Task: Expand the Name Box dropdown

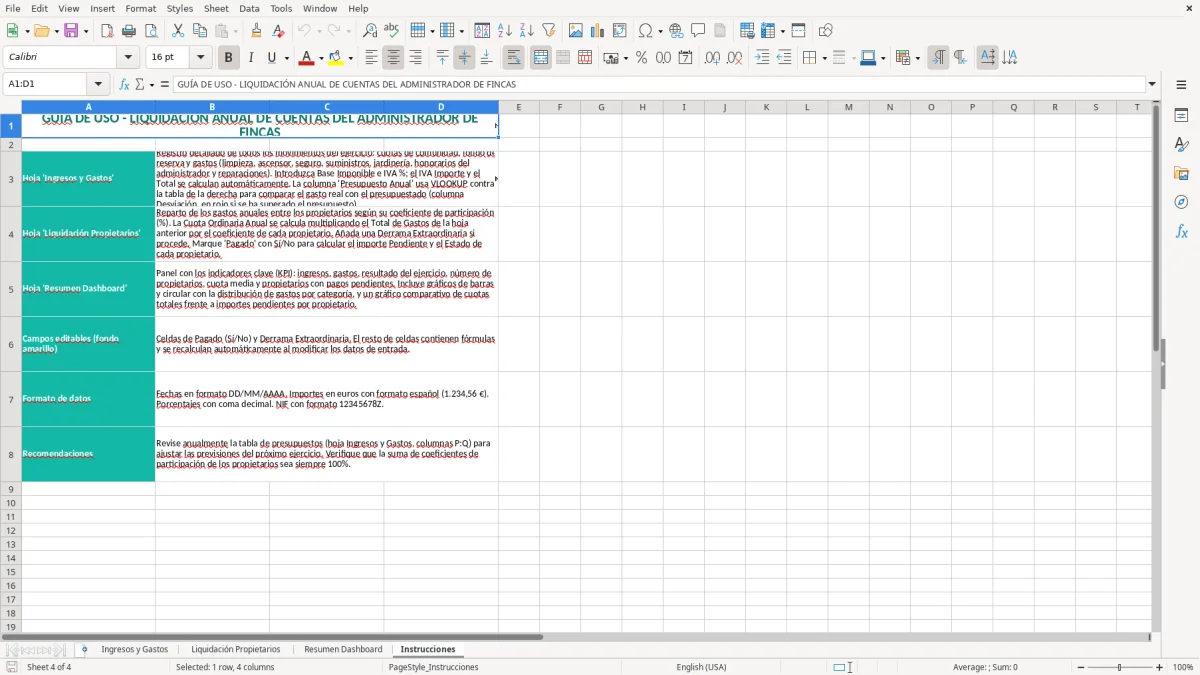Action: [98, 85]
